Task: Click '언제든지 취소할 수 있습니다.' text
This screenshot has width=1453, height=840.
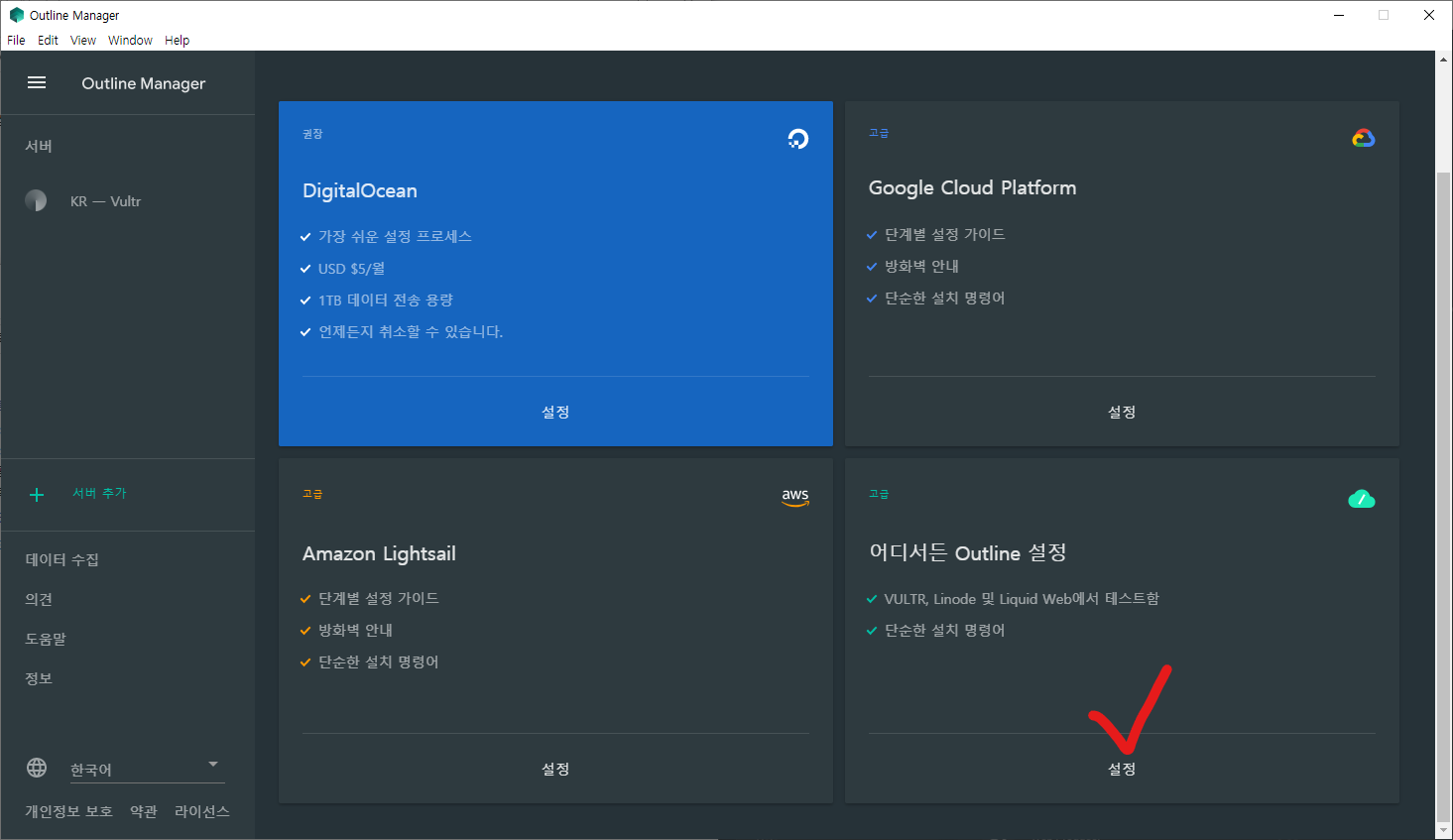Action: pyautogui.click(x=411, y=332)
